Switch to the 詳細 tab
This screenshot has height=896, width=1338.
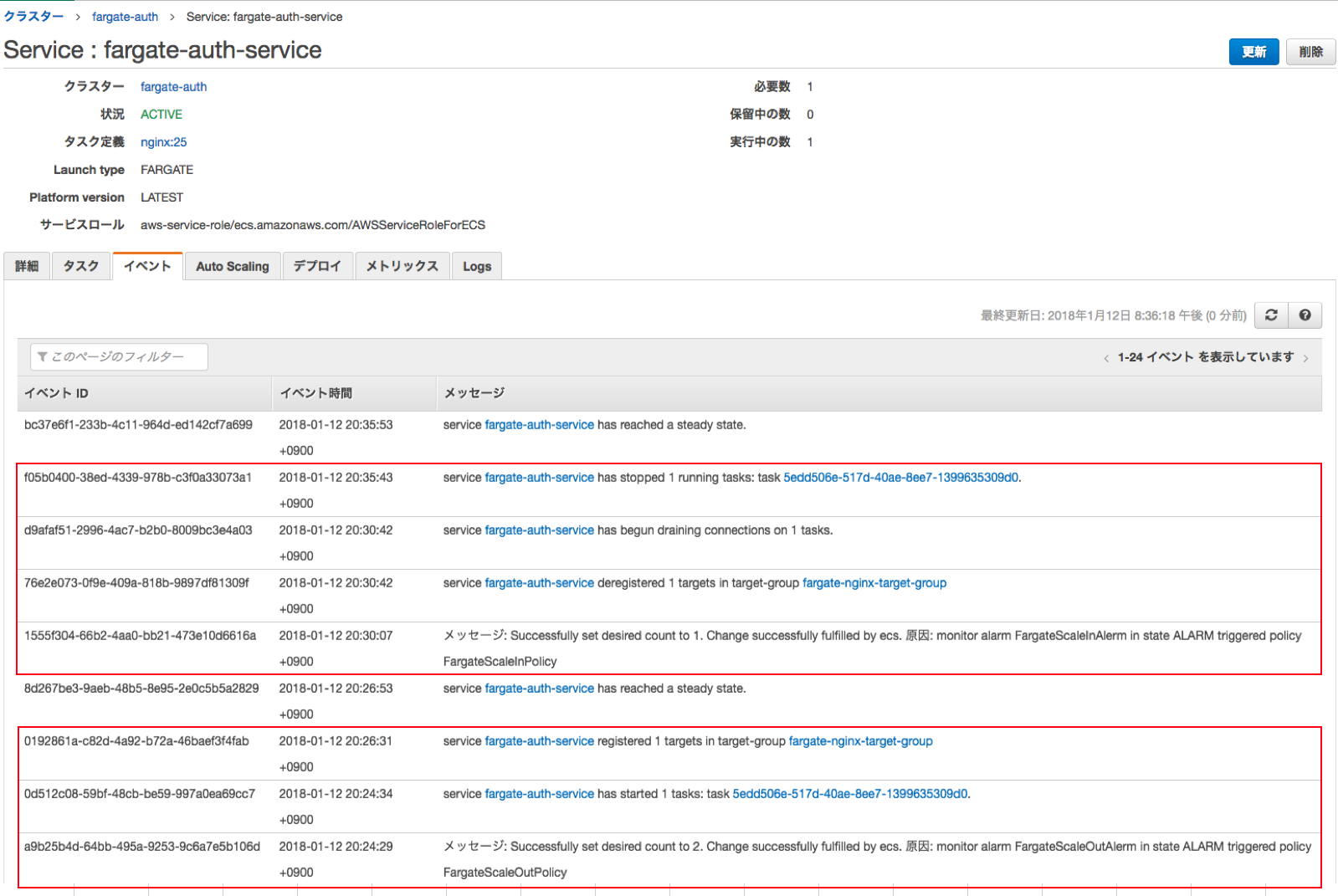pos(27,266)
